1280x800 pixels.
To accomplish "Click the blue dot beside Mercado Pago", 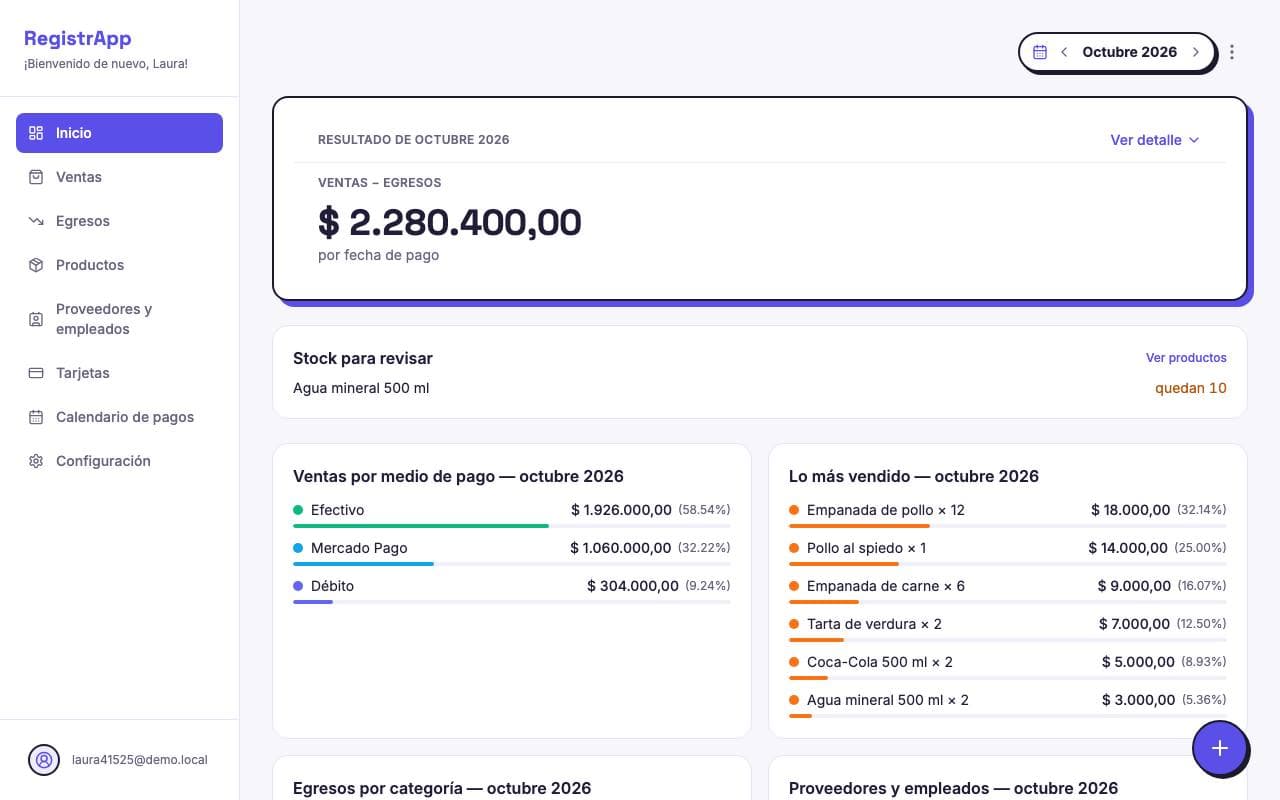I will coord(298,548).
